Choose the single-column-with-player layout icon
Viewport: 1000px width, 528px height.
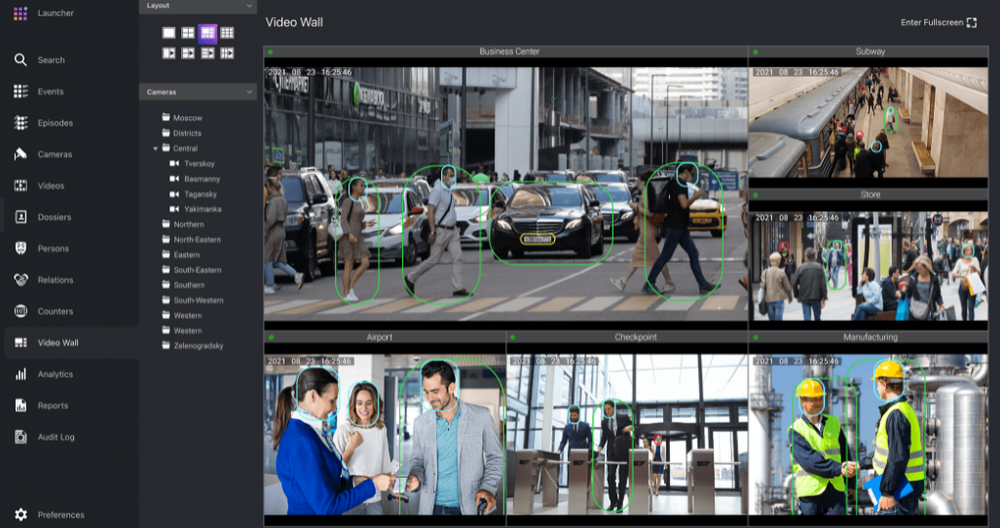point(168,53)
